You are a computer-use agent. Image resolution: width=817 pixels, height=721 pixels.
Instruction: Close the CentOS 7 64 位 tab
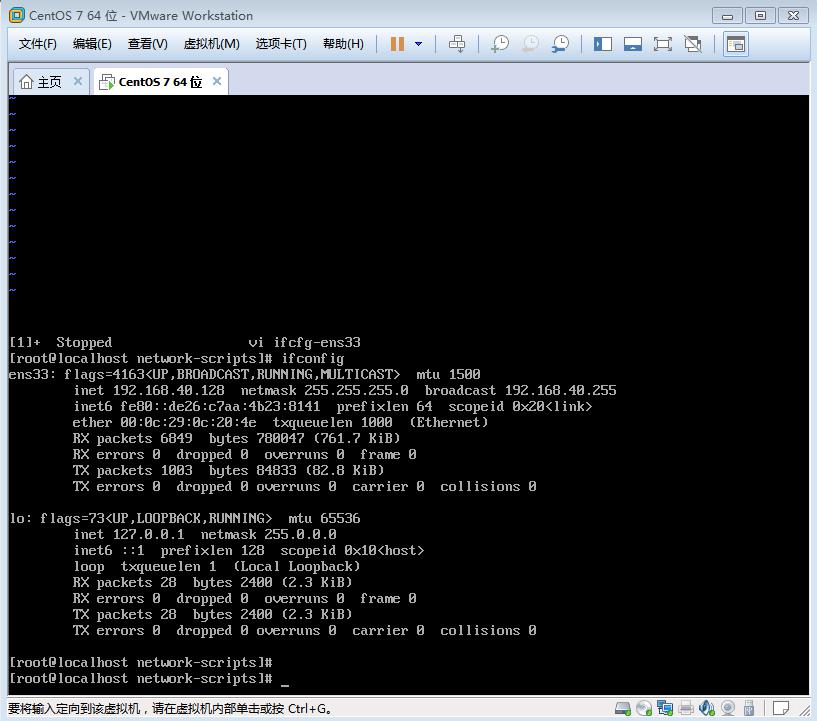[216, 81]
